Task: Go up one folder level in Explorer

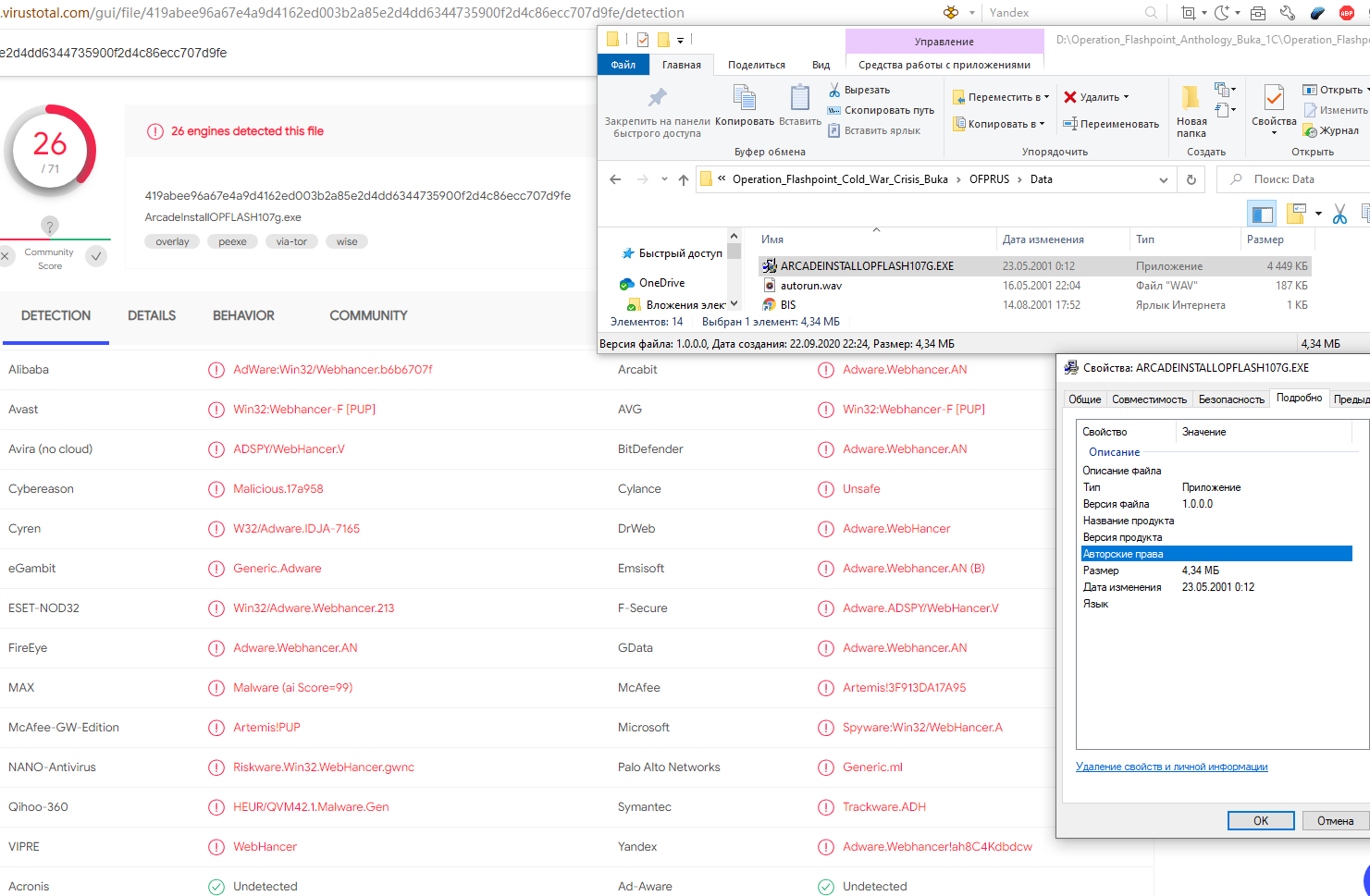Action: (683, 179)
